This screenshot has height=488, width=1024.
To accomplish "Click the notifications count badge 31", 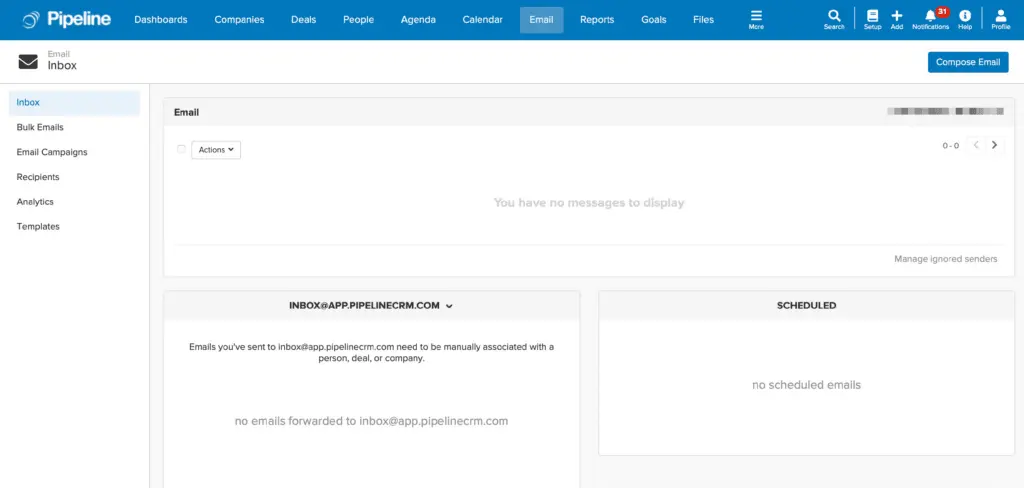I will pyautogui.click(x=942, y=12).
